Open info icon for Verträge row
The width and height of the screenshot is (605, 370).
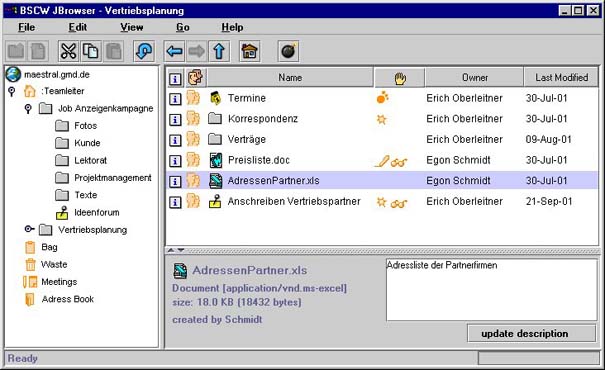point(175,140)
